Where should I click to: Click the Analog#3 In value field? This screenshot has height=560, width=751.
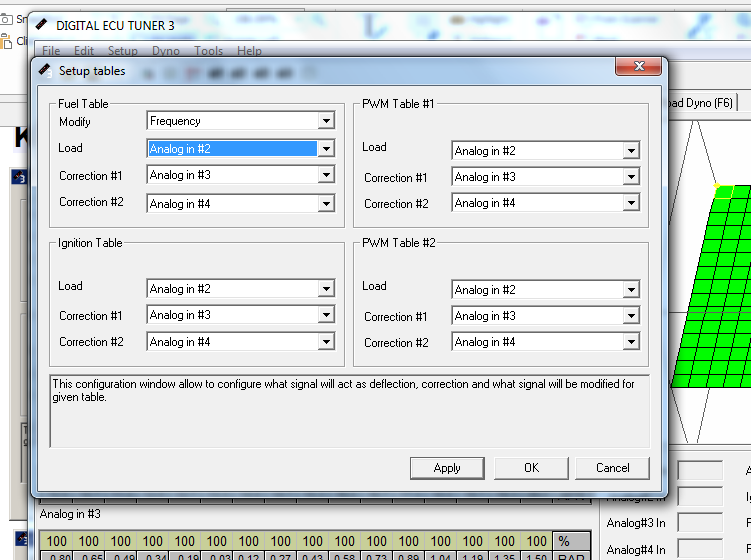(x=699, y=522)
